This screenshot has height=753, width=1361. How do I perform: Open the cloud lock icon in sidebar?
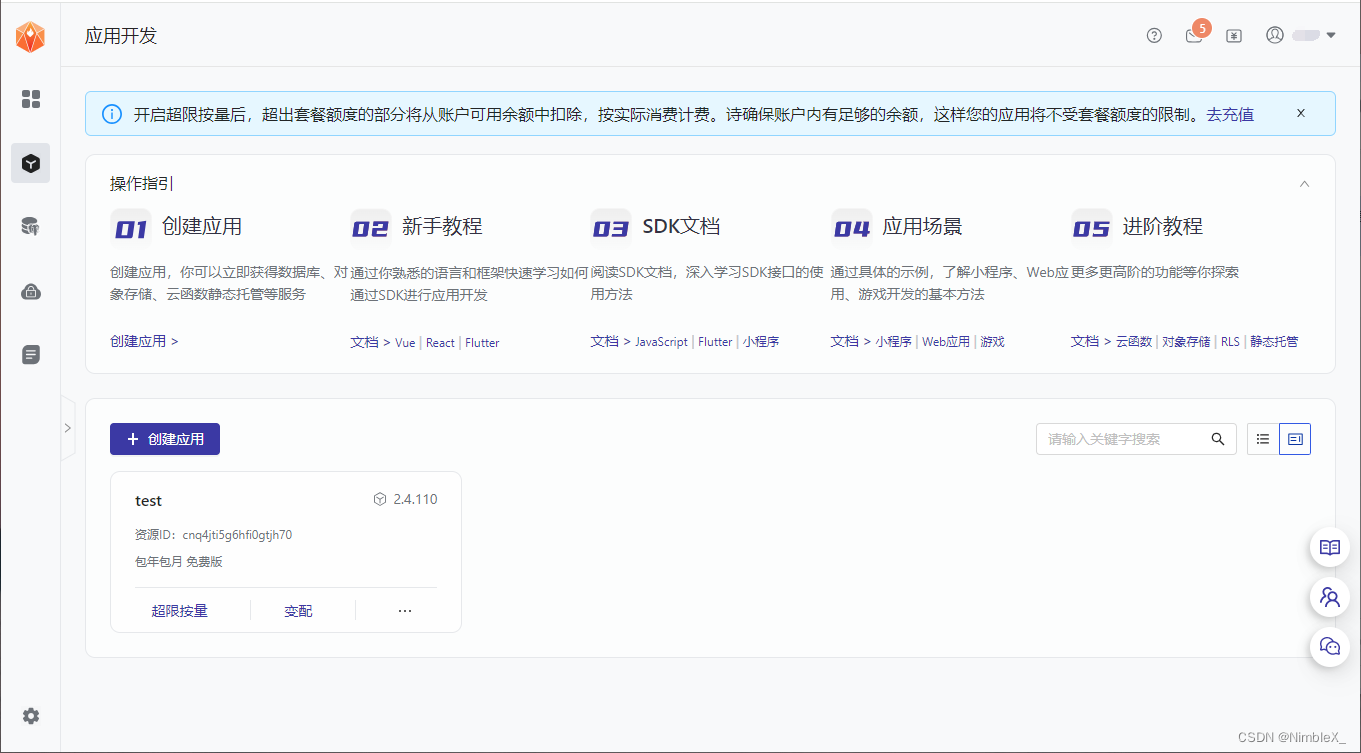[31, 291]
